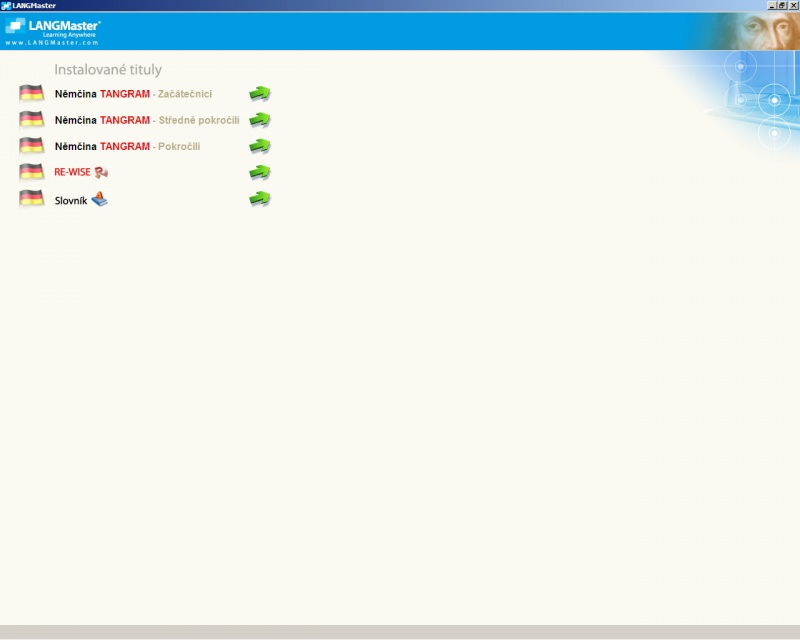Image resolution: width=800 pixels, height=640 pixels.
Task: Click the Slovník dictionary book icon
Action: click(99, 199)
